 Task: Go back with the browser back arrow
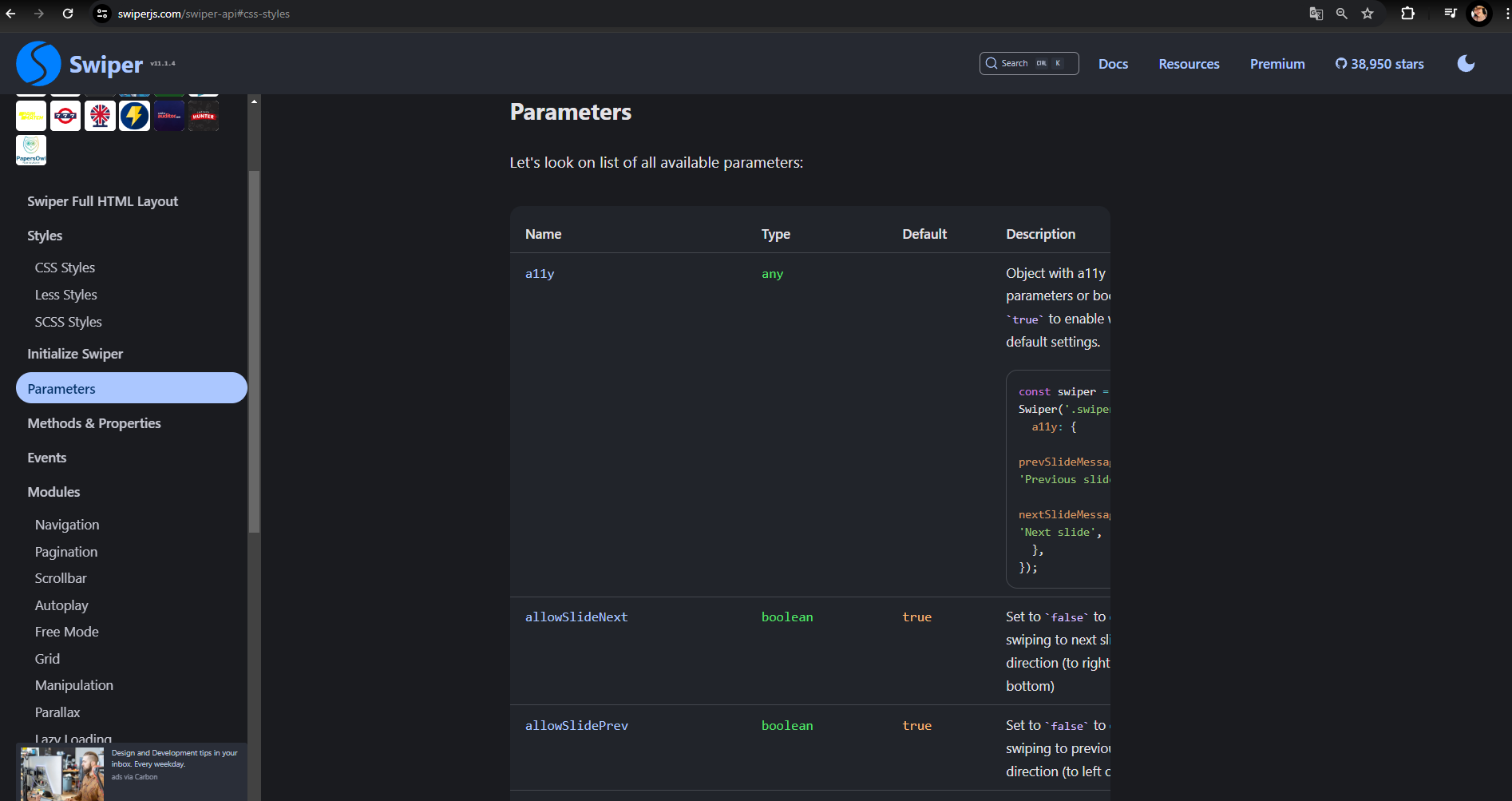click(10, 14)
